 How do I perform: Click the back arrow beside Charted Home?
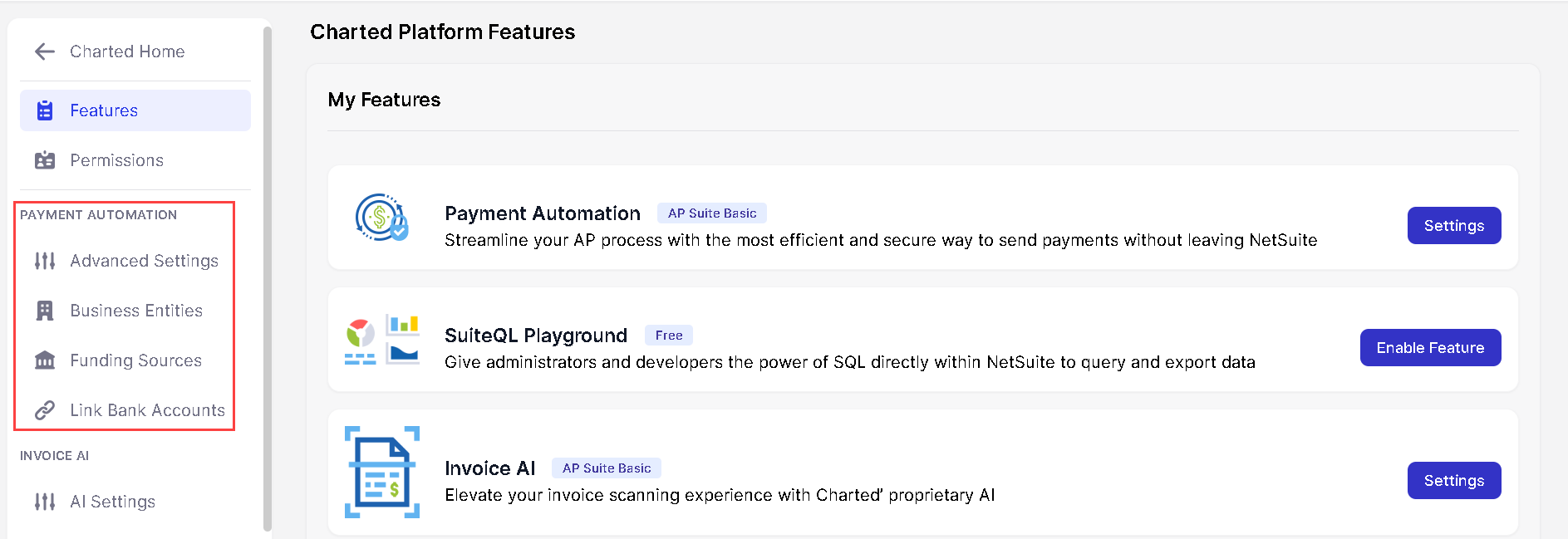coord(45,51)
